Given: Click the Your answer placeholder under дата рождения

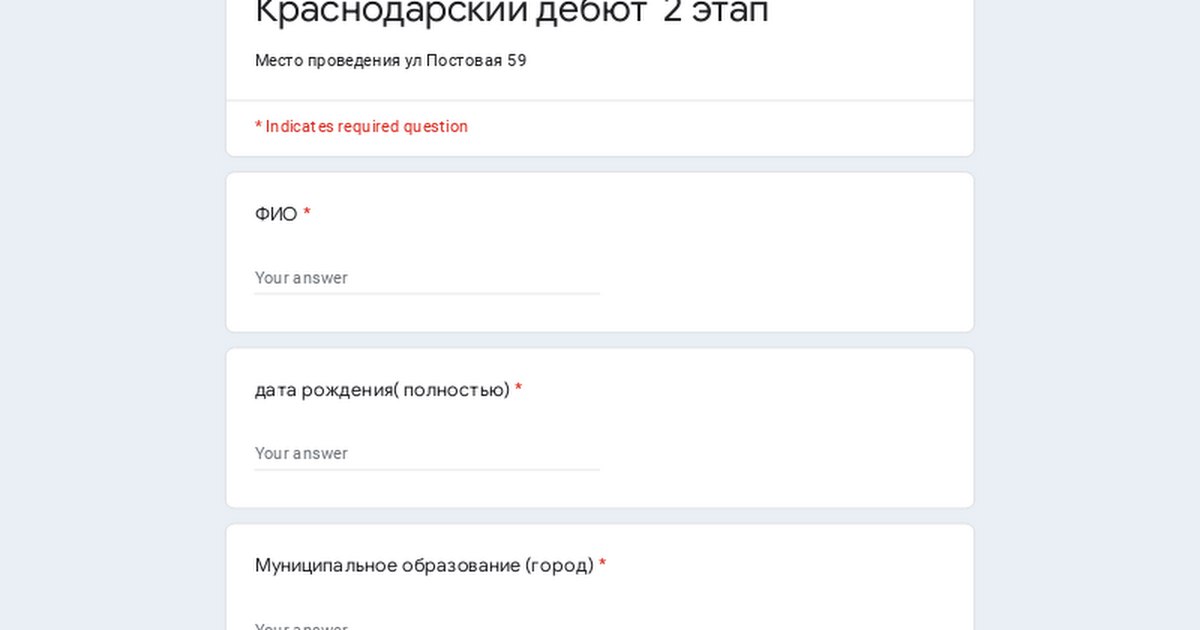Looking at the screenshot, I should [x=301, y=453].
